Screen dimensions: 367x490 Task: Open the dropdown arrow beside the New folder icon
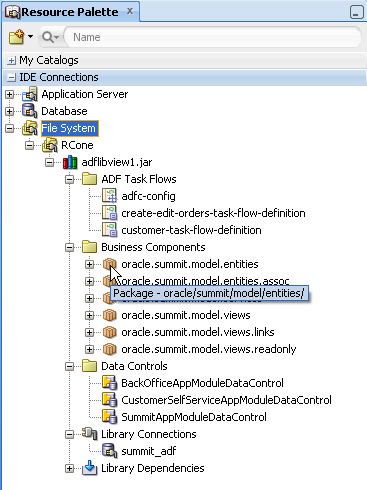pyautogui.click(x=30, y=36)
